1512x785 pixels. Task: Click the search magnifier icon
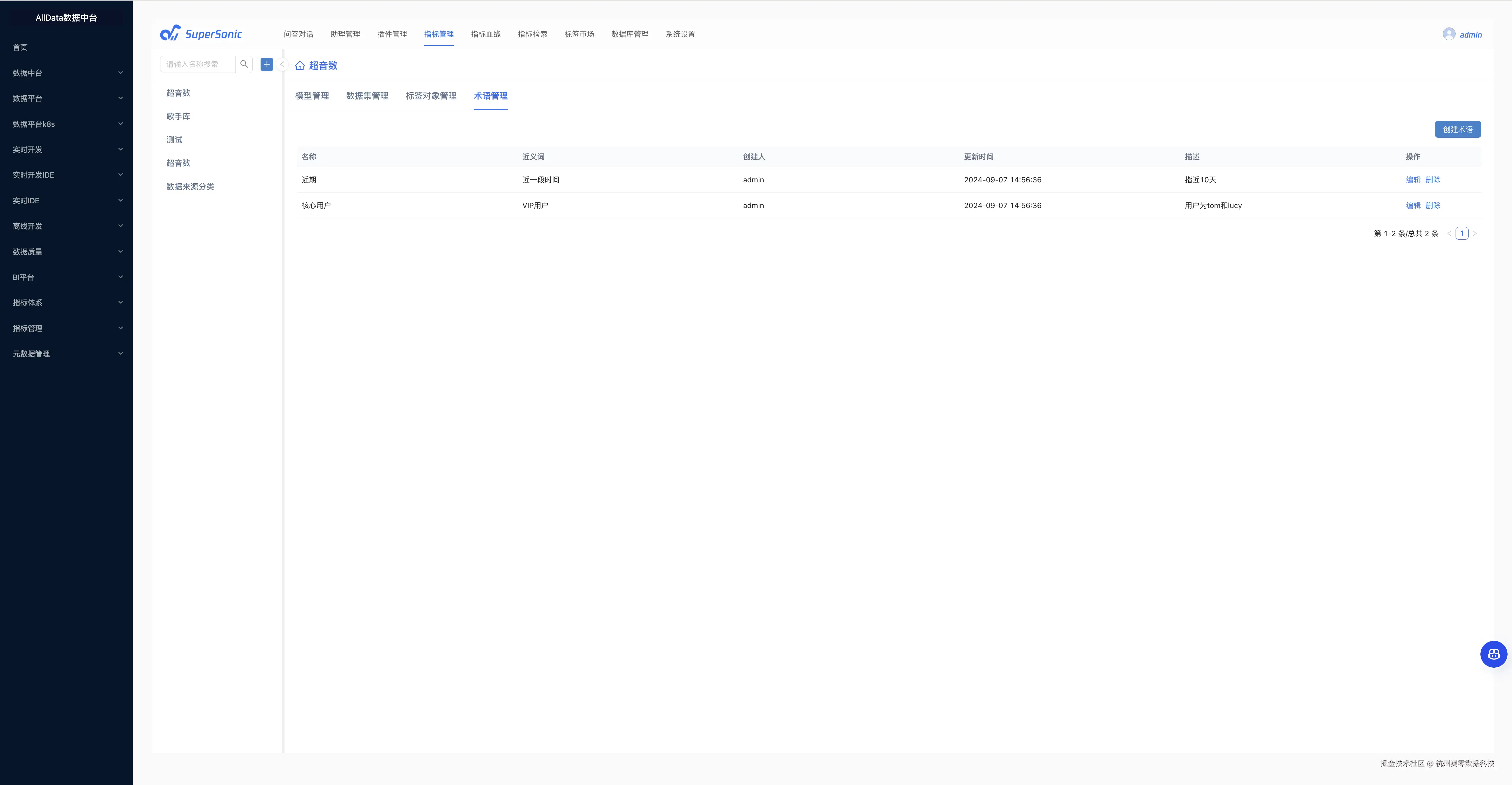tap(244, 64)
